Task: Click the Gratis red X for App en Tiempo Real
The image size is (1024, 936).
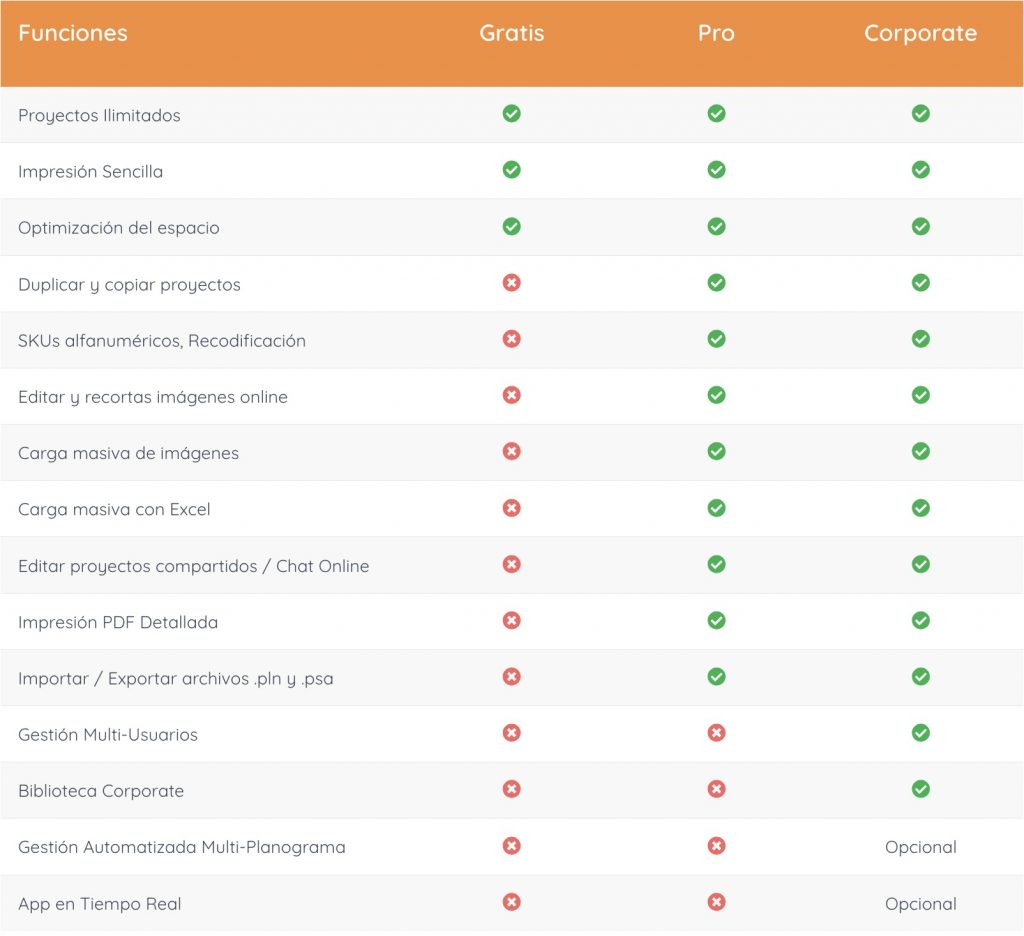Action: (511, 902)
